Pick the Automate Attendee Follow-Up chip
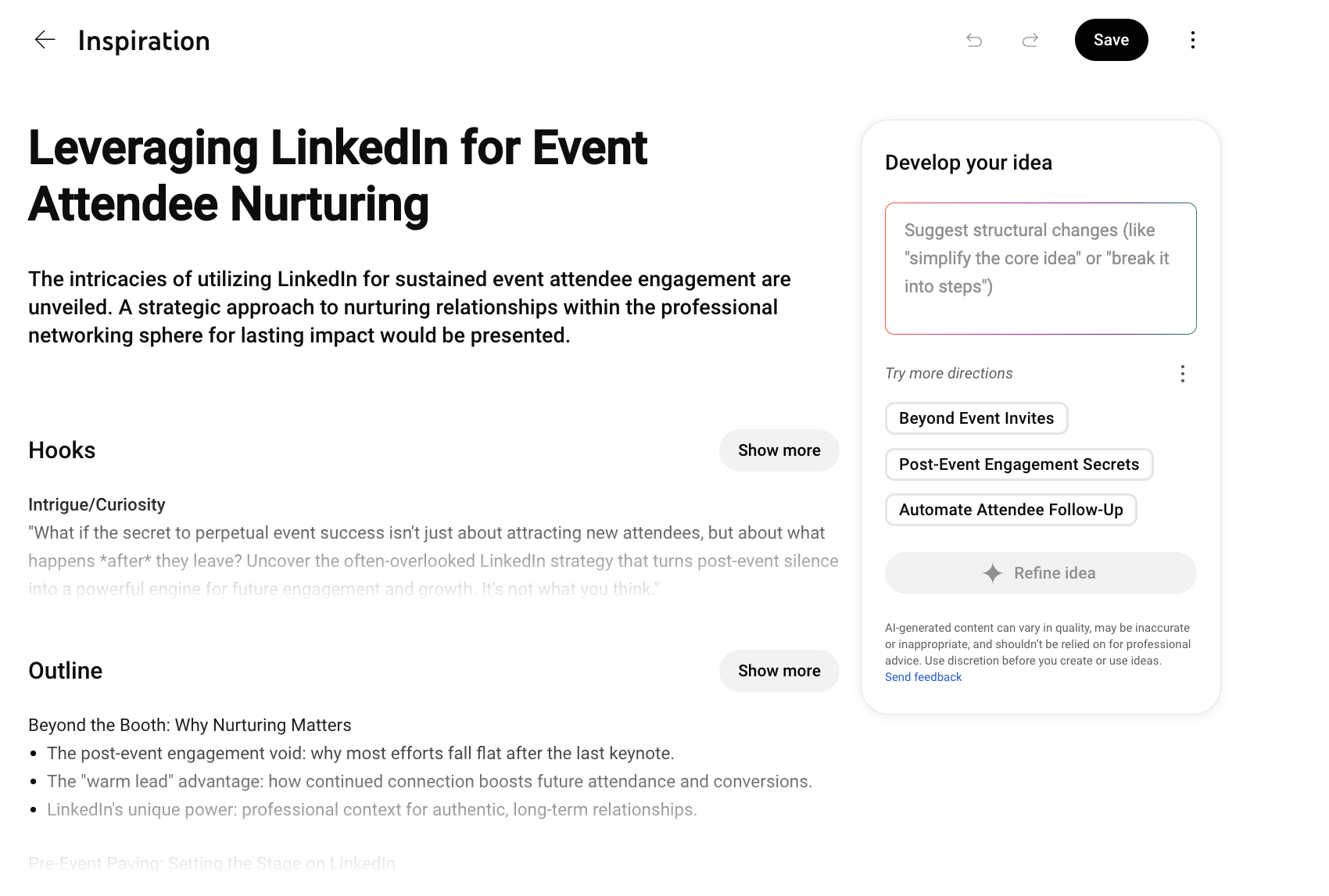This screenshot has height=896, width=1329. (1011, 510)
